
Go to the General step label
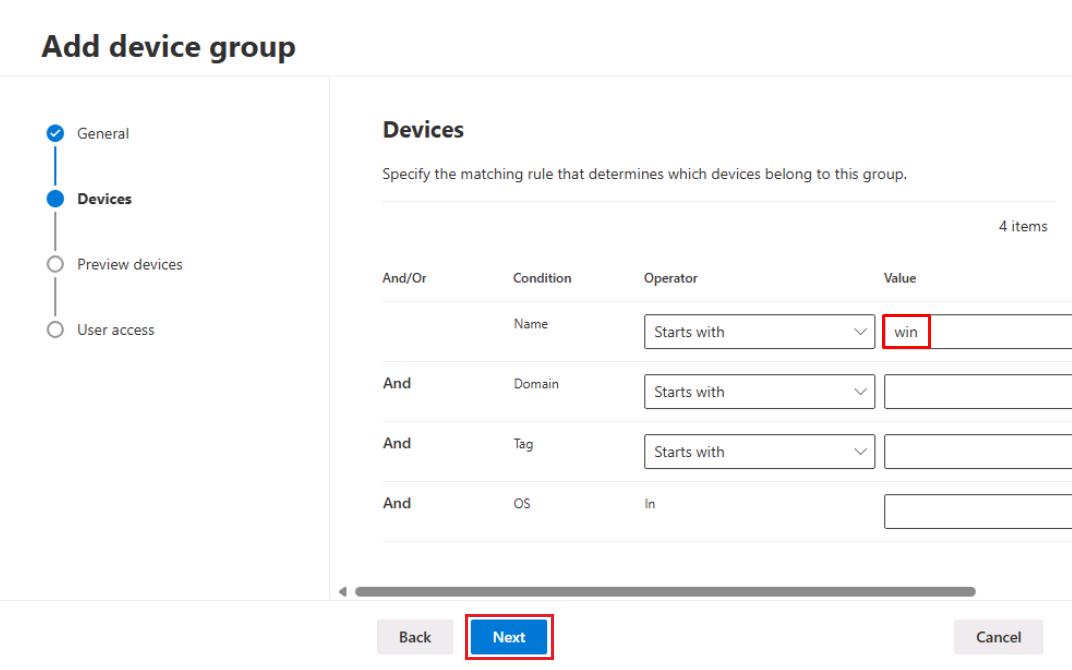coord(103,133)
